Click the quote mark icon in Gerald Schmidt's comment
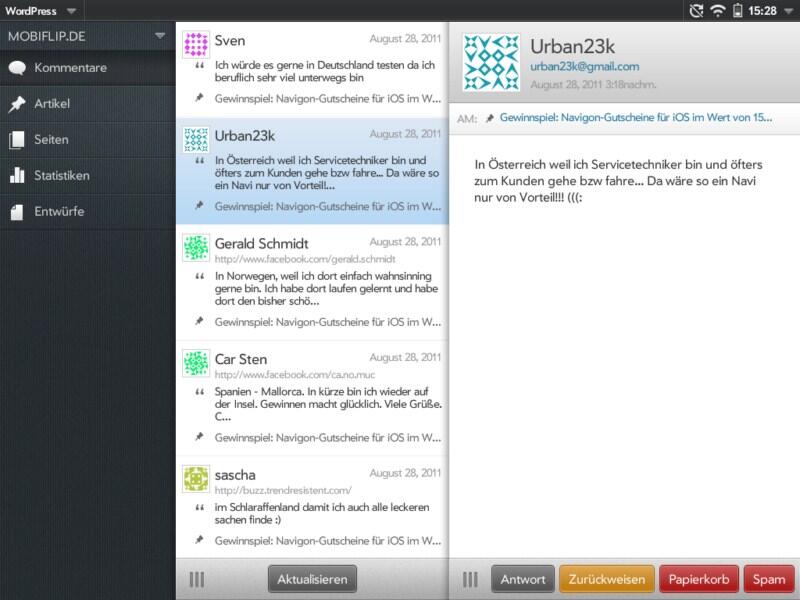This screenshot has height=600, width=800. 199,276
